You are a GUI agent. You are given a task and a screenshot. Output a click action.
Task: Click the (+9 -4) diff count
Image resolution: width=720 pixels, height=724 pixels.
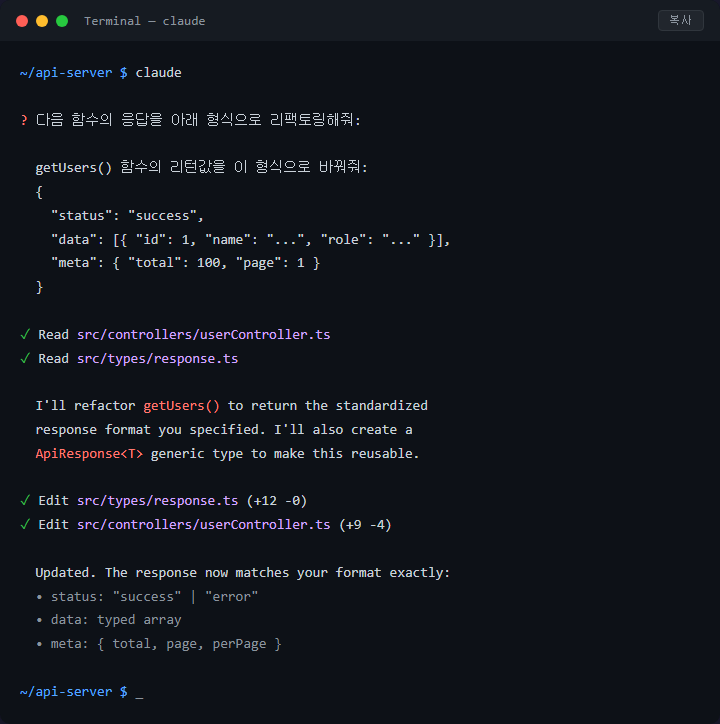pos(365,525)
